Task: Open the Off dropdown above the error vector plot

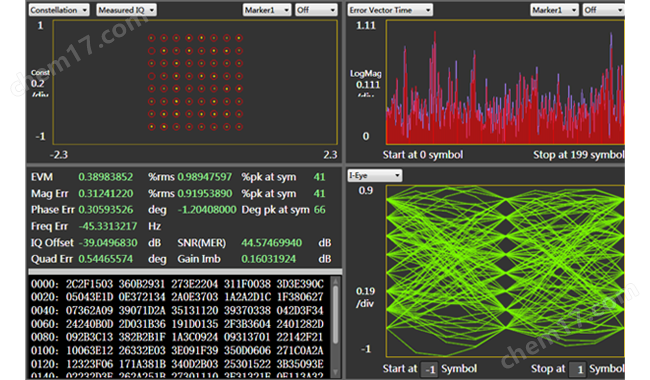Action: pyautogui.click(x=604, y=10)
